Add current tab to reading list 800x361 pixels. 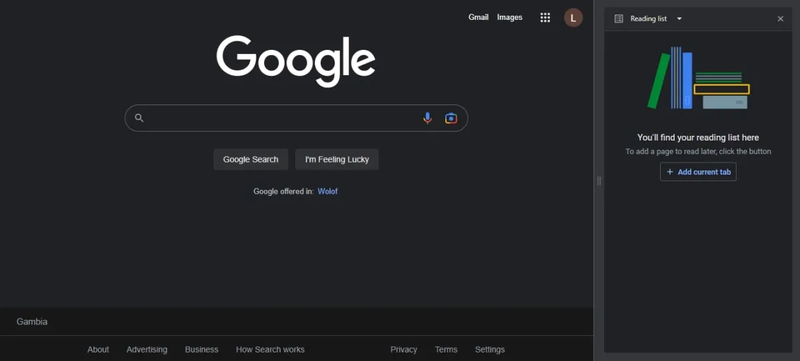698,172
